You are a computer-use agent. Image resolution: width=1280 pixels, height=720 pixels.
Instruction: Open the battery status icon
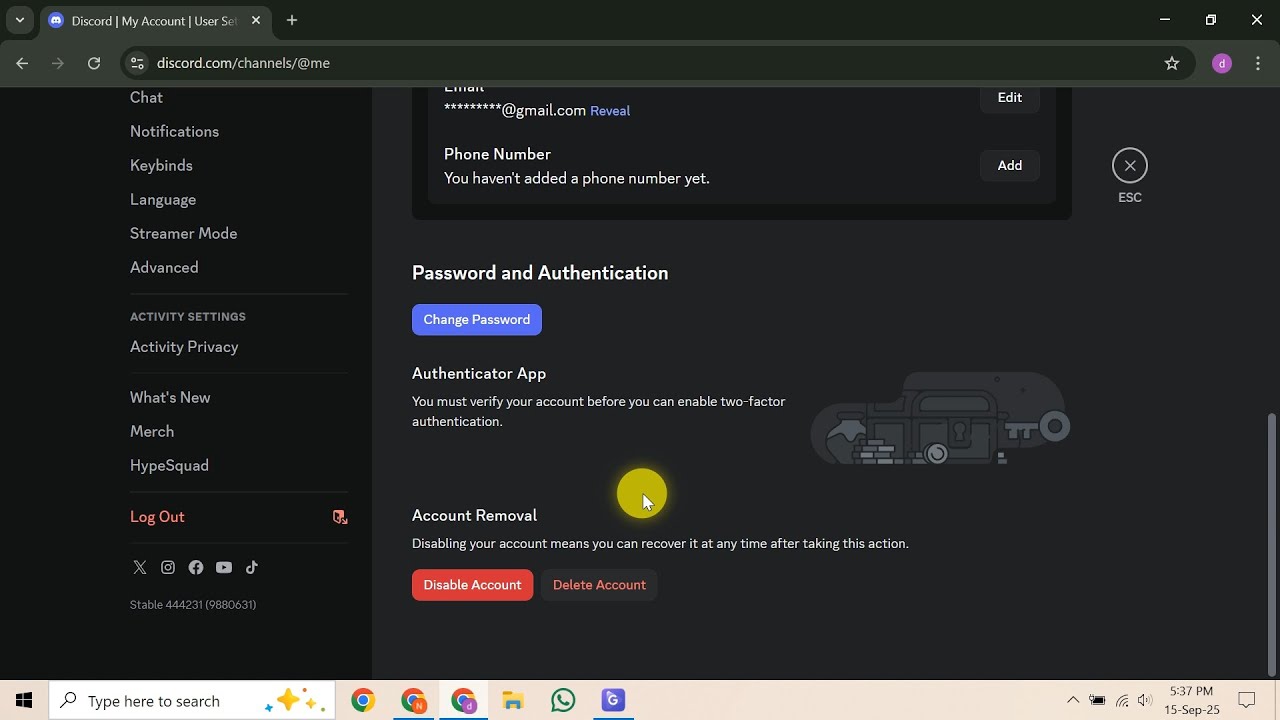[1097, 700]
